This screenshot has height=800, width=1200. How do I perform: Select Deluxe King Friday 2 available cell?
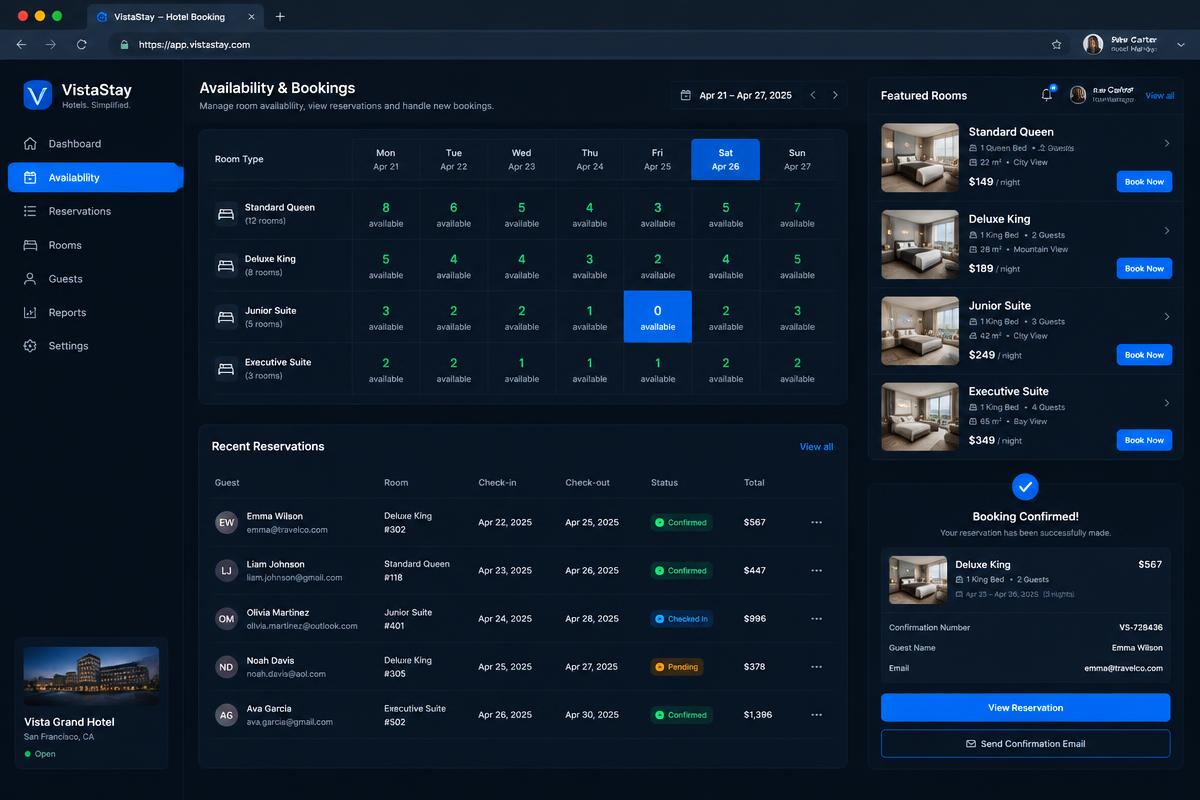pyautogui.click(x=658, y=265)
